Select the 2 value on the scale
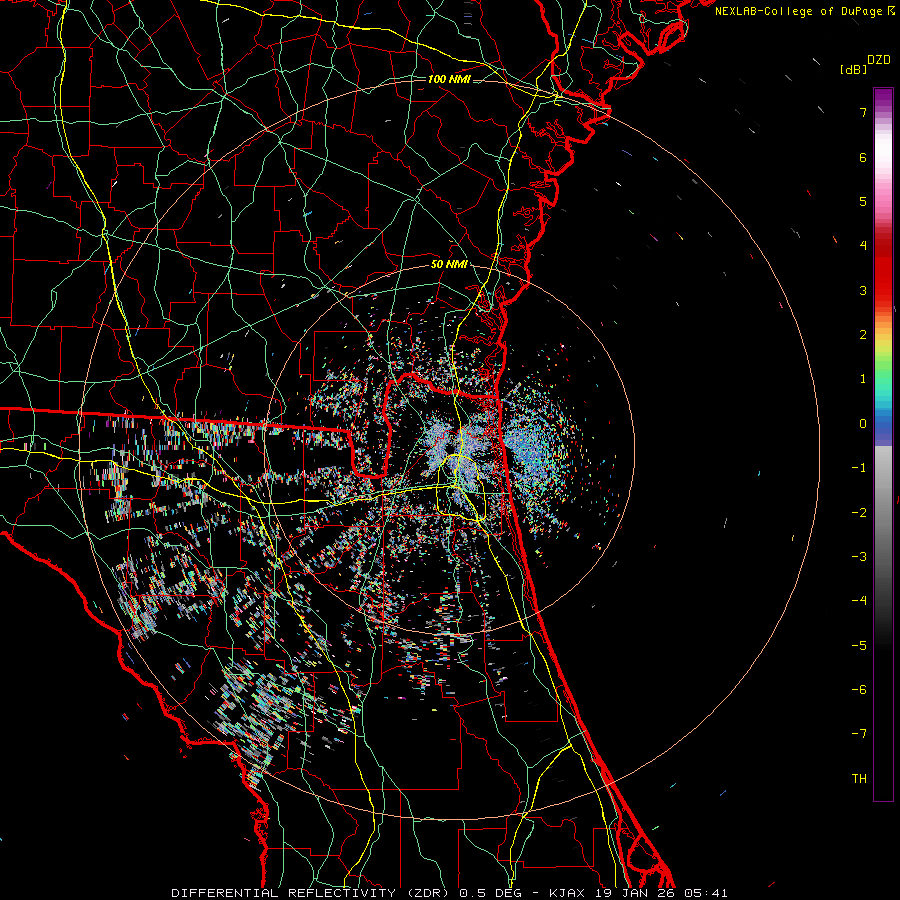The width and height of the screenshot is (900, 900). pos(863,335)
